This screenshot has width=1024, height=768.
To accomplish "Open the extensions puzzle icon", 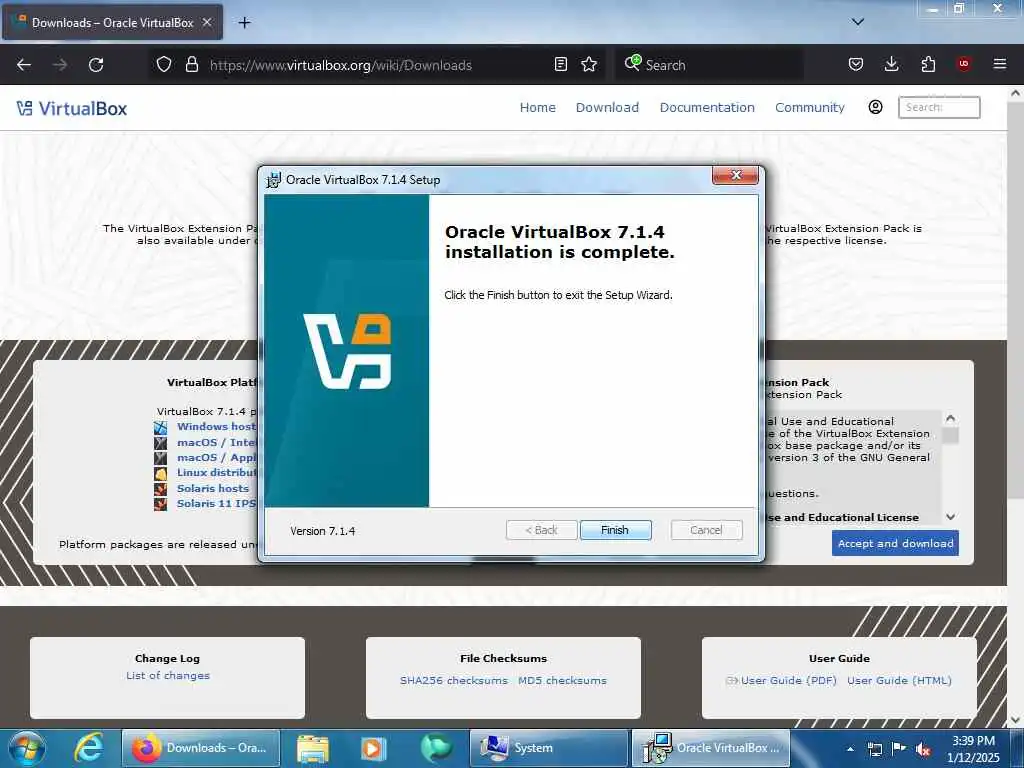I will click(928, 65).
